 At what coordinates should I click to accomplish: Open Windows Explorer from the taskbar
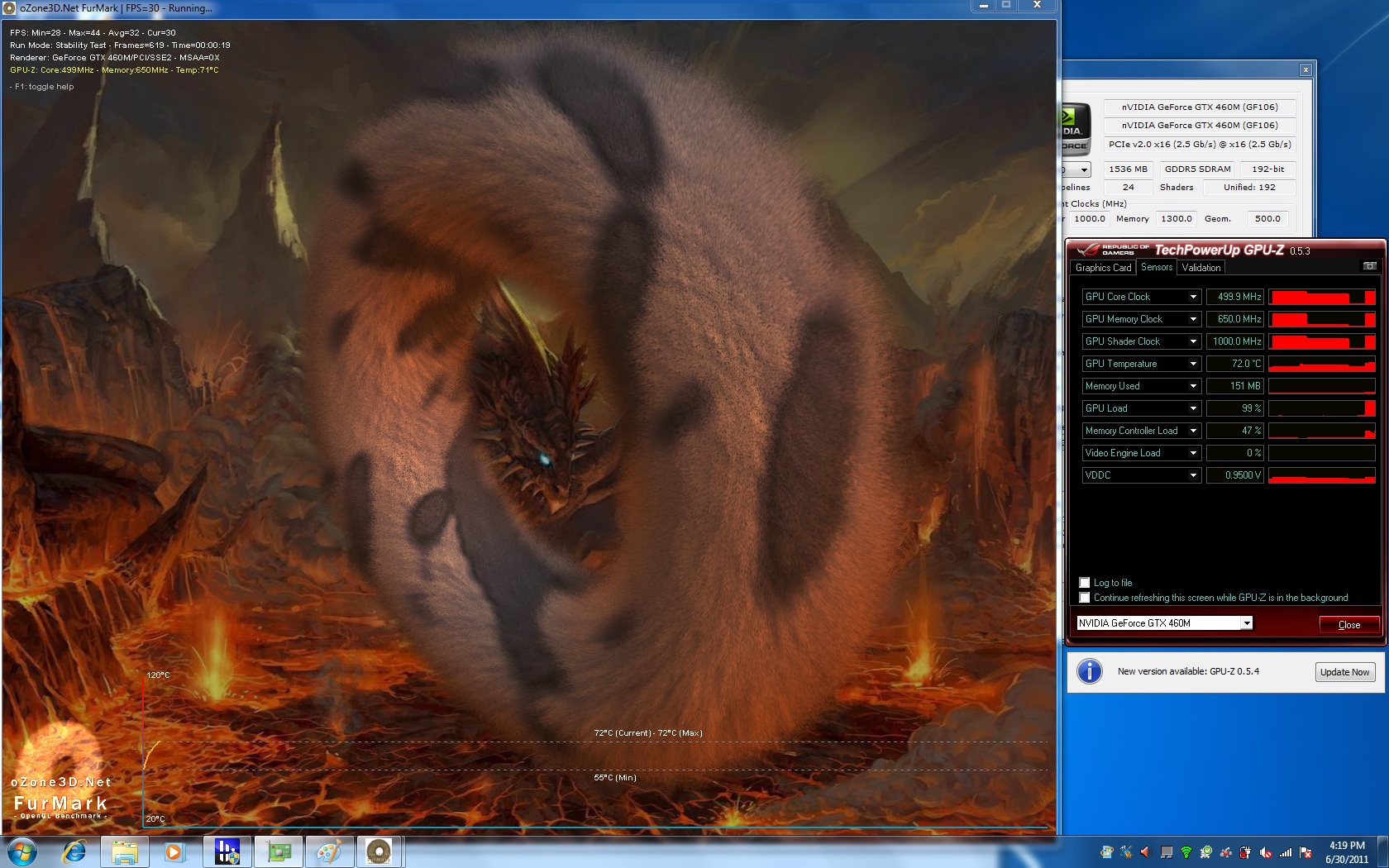pyautogui.click(x=125, y=851)
